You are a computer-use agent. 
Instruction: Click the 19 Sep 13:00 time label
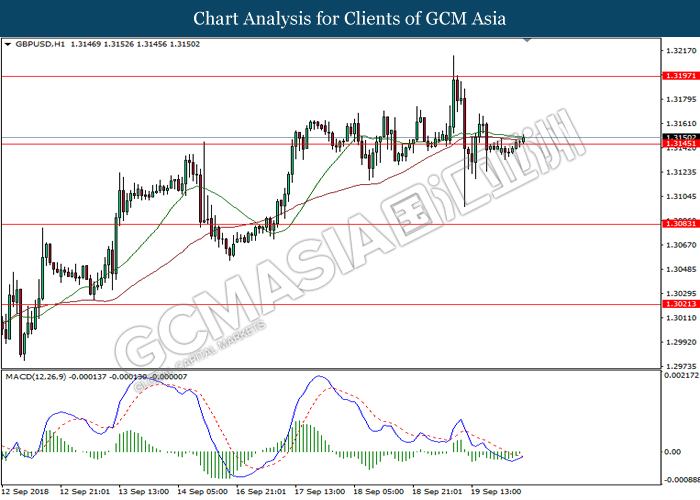tap(496, 492)
